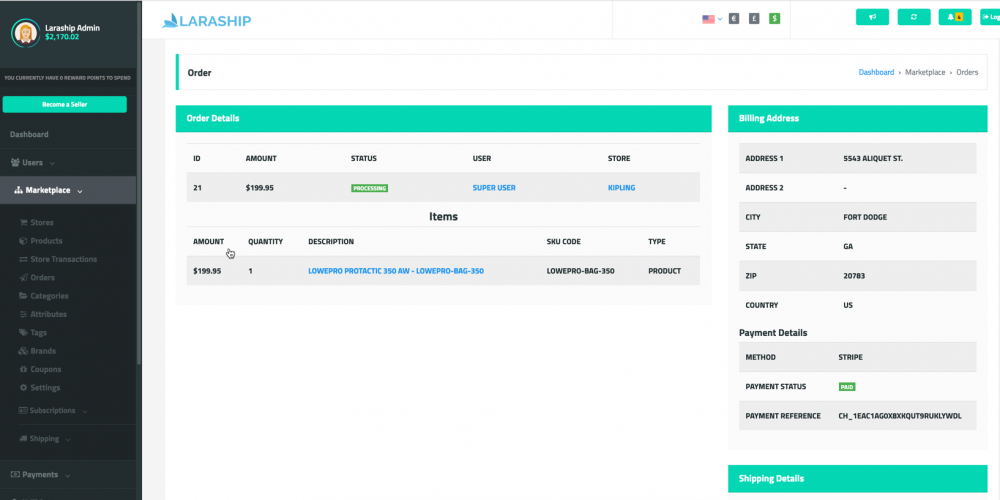This screenshot has width=1000, height=500.
Task: Select the euro currency icon
Action: [x=733, y=19]
